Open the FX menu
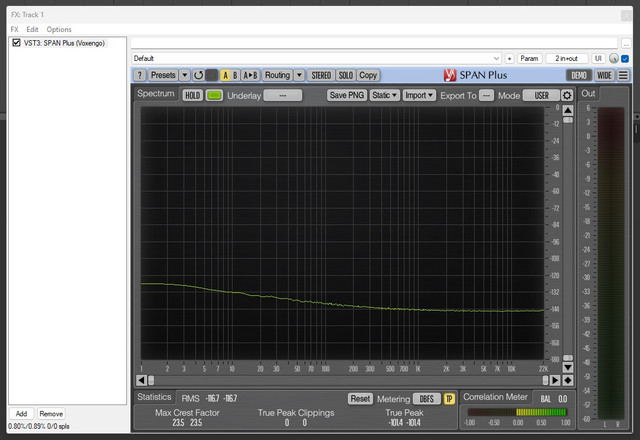The width and height of the screenshot is (640, 440). (x=14, y=29)
